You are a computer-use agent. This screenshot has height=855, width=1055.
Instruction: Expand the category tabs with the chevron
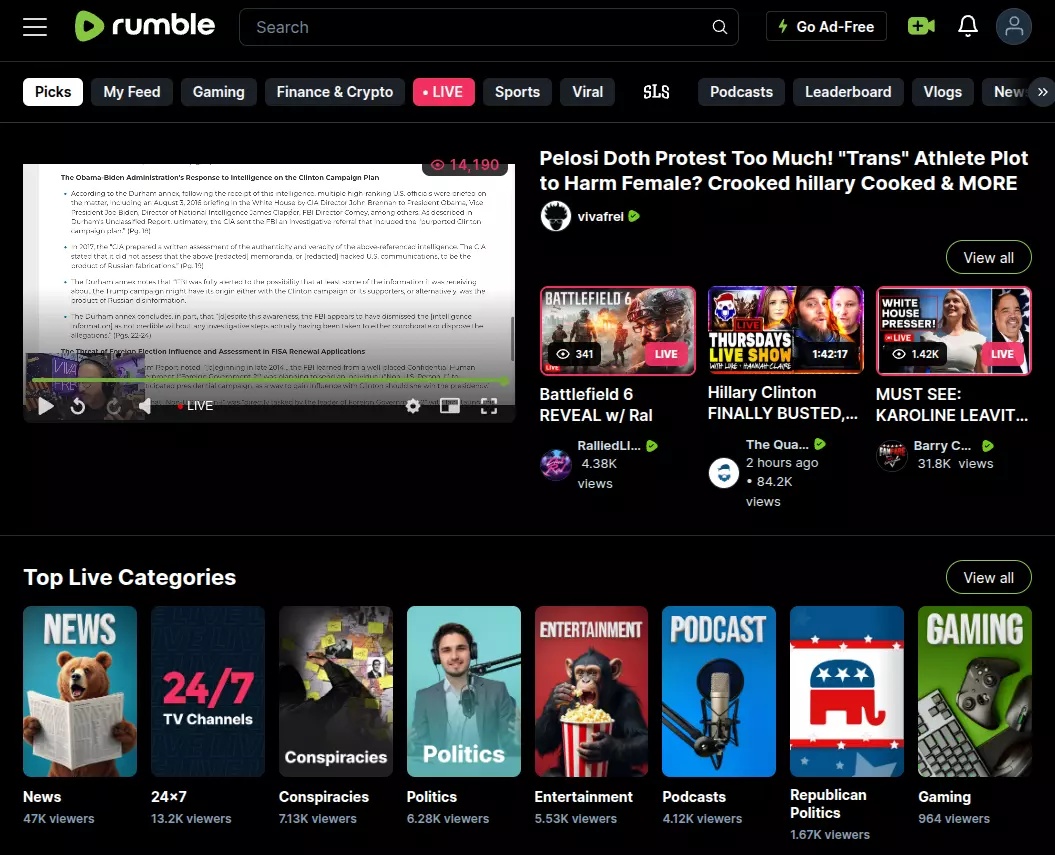(1042, 91)
